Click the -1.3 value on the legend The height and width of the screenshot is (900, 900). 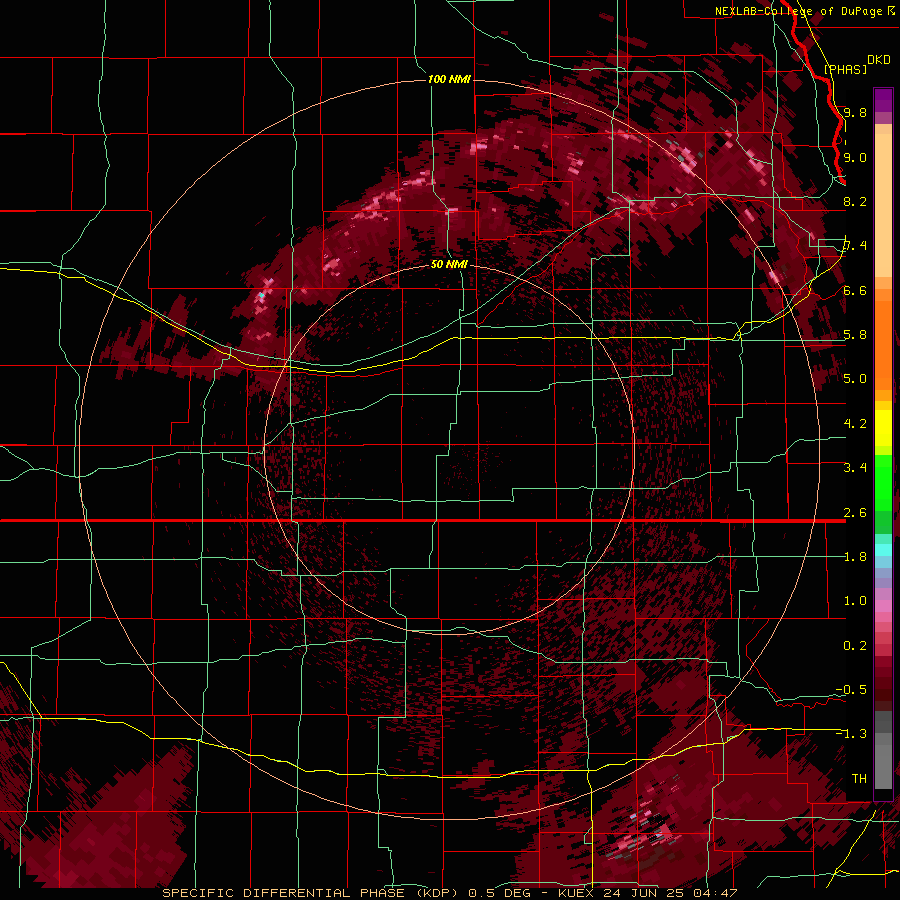(x=851, y=734)
